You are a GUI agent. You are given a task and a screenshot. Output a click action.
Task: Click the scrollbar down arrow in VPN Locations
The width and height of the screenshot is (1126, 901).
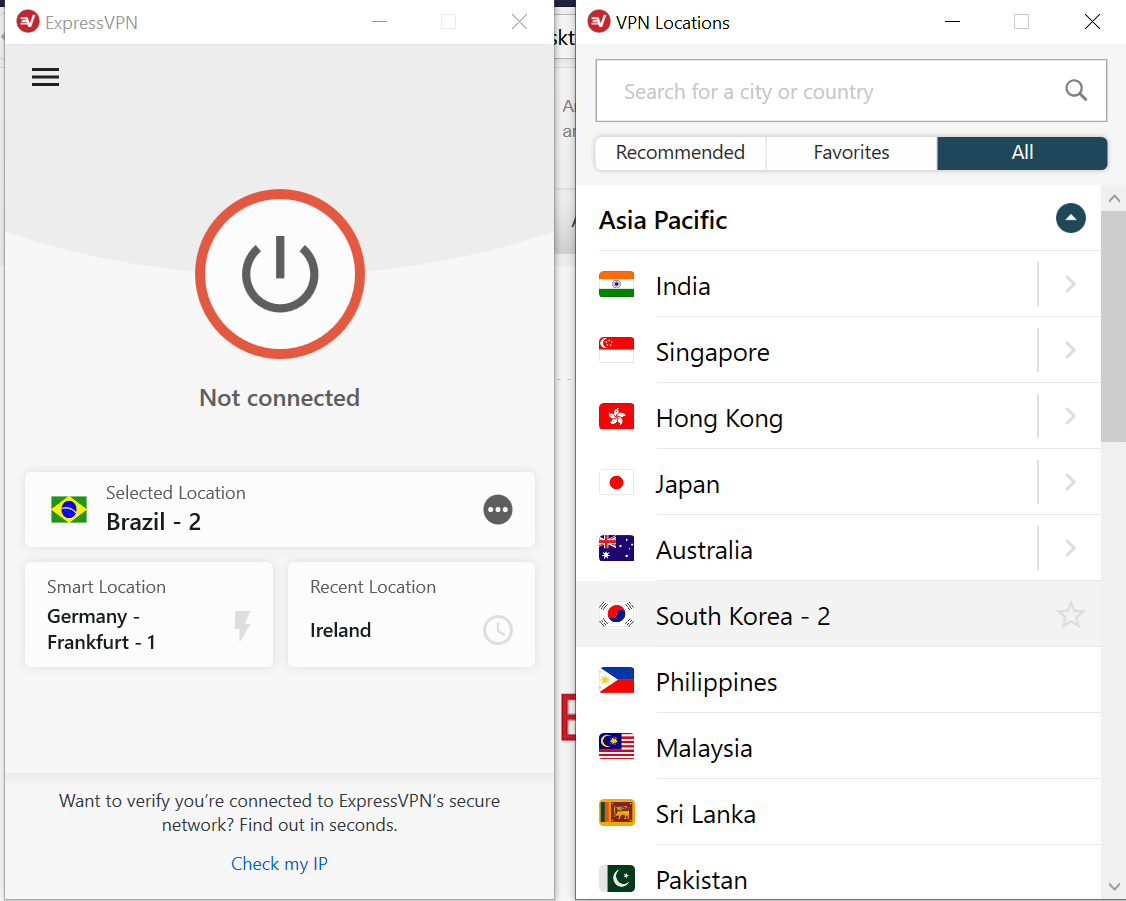pyautogui.click(x=1114, y=887)
